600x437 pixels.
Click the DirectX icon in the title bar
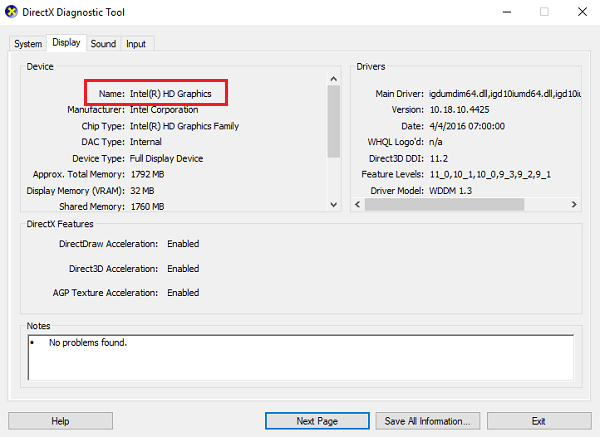(13, 13)
